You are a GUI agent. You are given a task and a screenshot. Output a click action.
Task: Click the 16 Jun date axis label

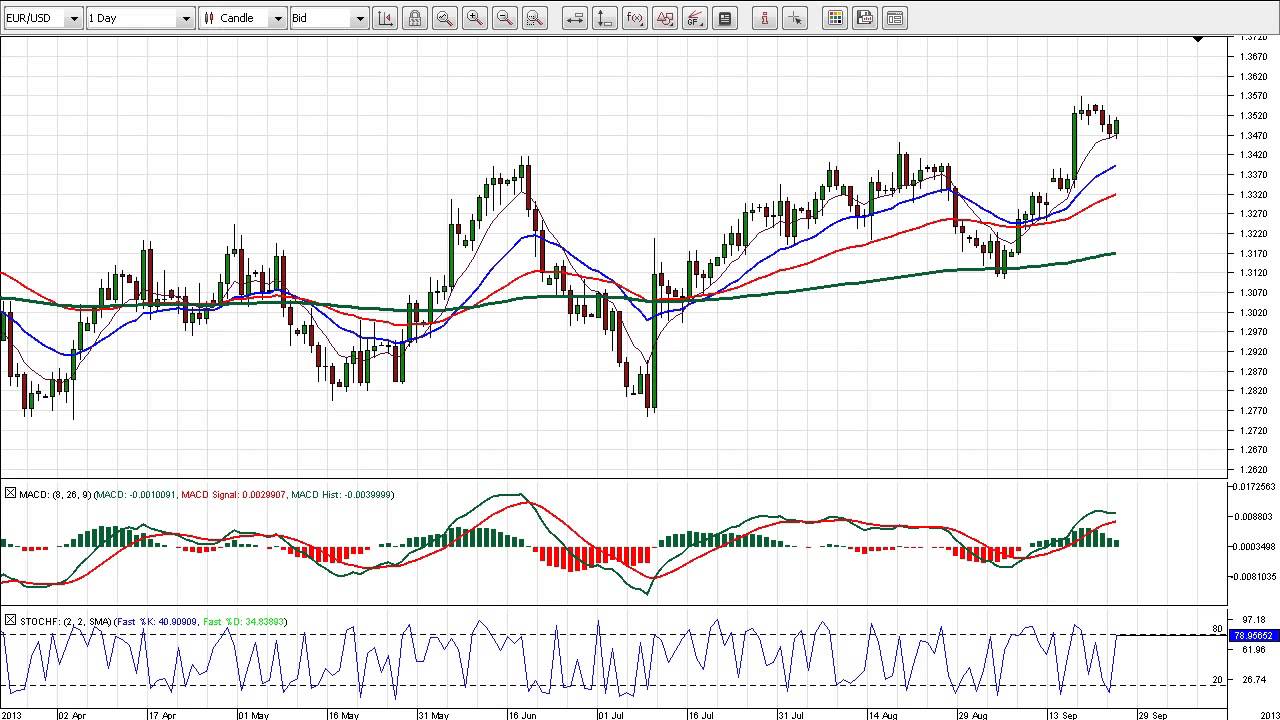pos(523,715)
